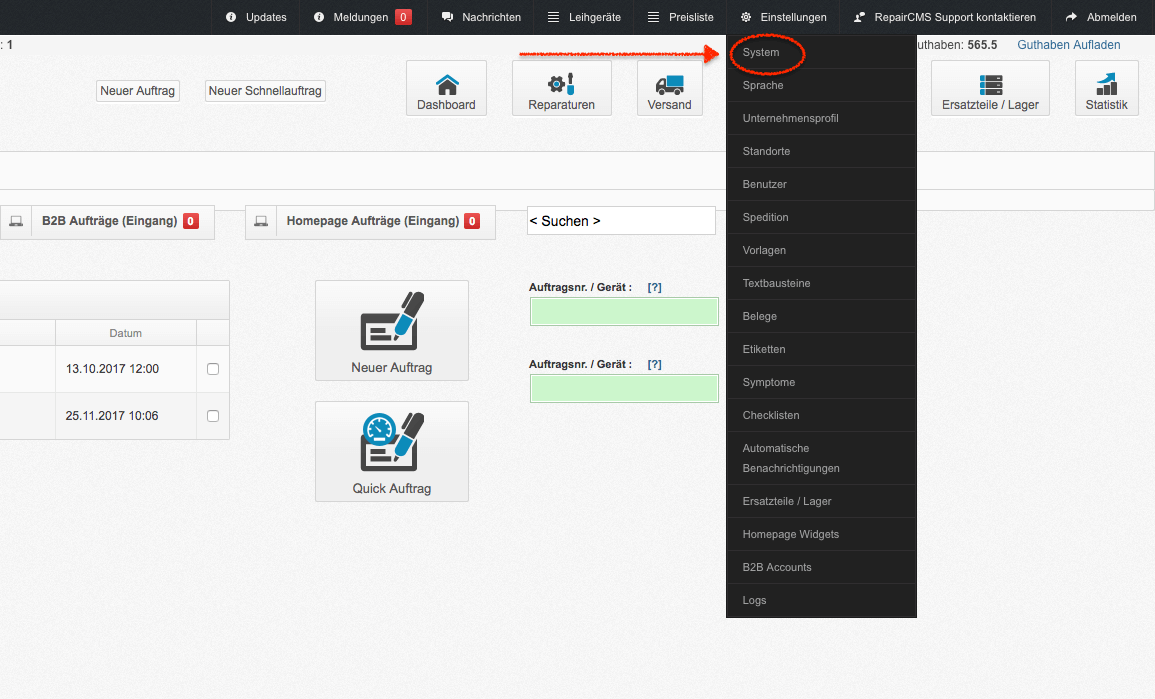Click the Meldungen red counter badge

[403, 17]
